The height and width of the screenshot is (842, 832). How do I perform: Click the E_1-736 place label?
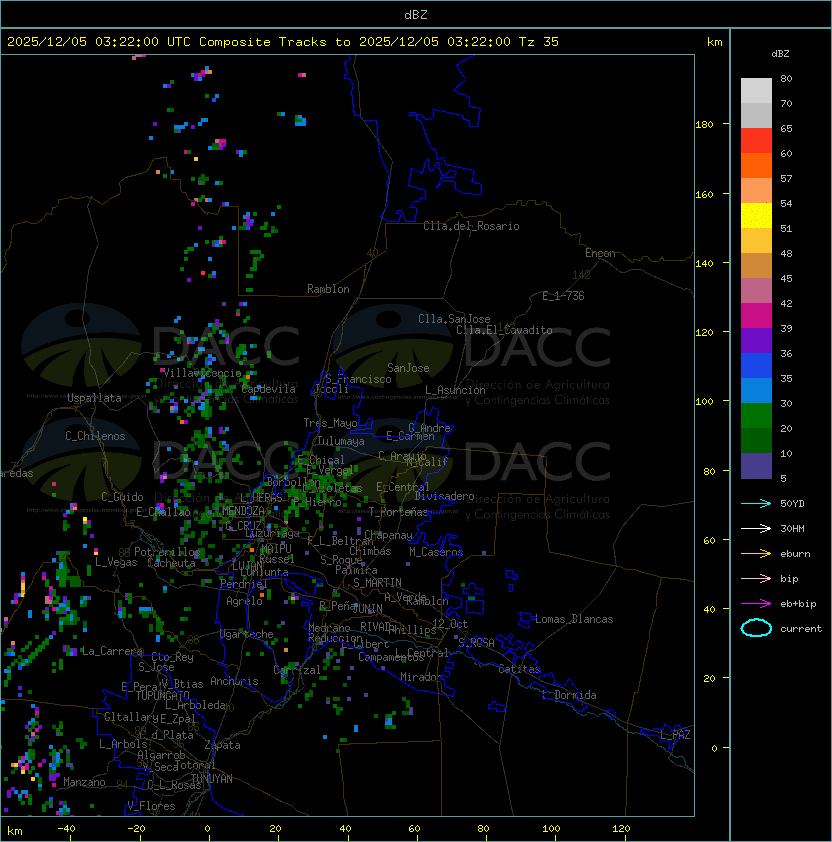563,296
